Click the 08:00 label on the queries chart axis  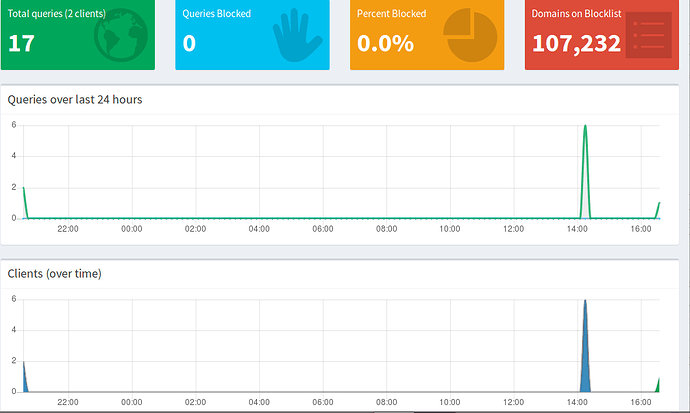coord(386,229)
